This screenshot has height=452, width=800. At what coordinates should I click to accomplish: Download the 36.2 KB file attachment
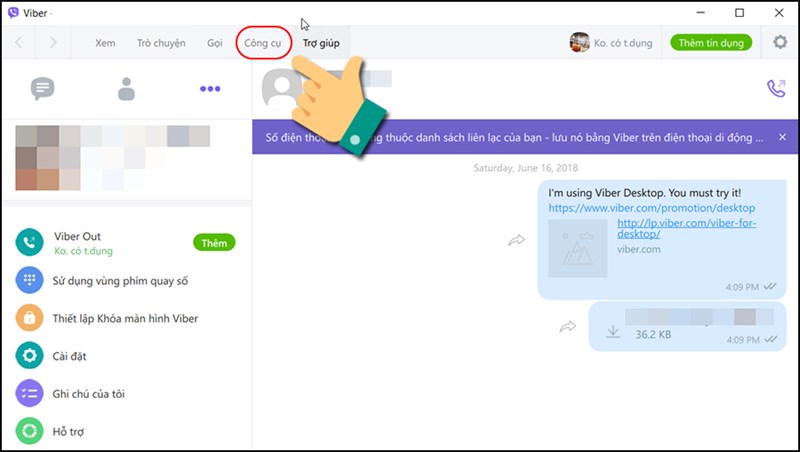coord(613,332)
